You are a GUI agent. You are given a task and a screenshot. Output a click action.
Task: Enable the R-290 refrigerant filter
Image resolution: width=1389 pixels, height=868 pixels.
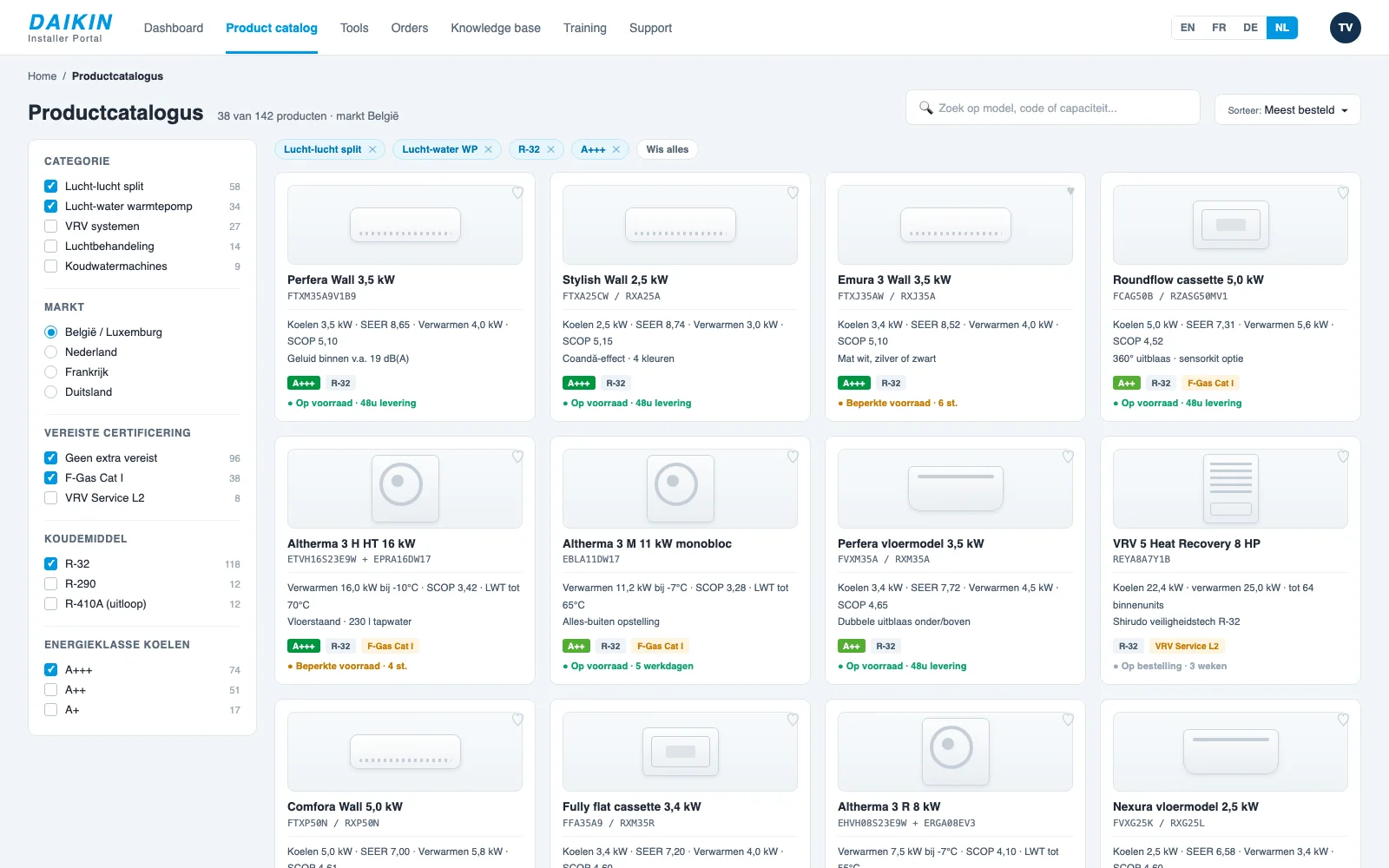(x=50, y=583)
